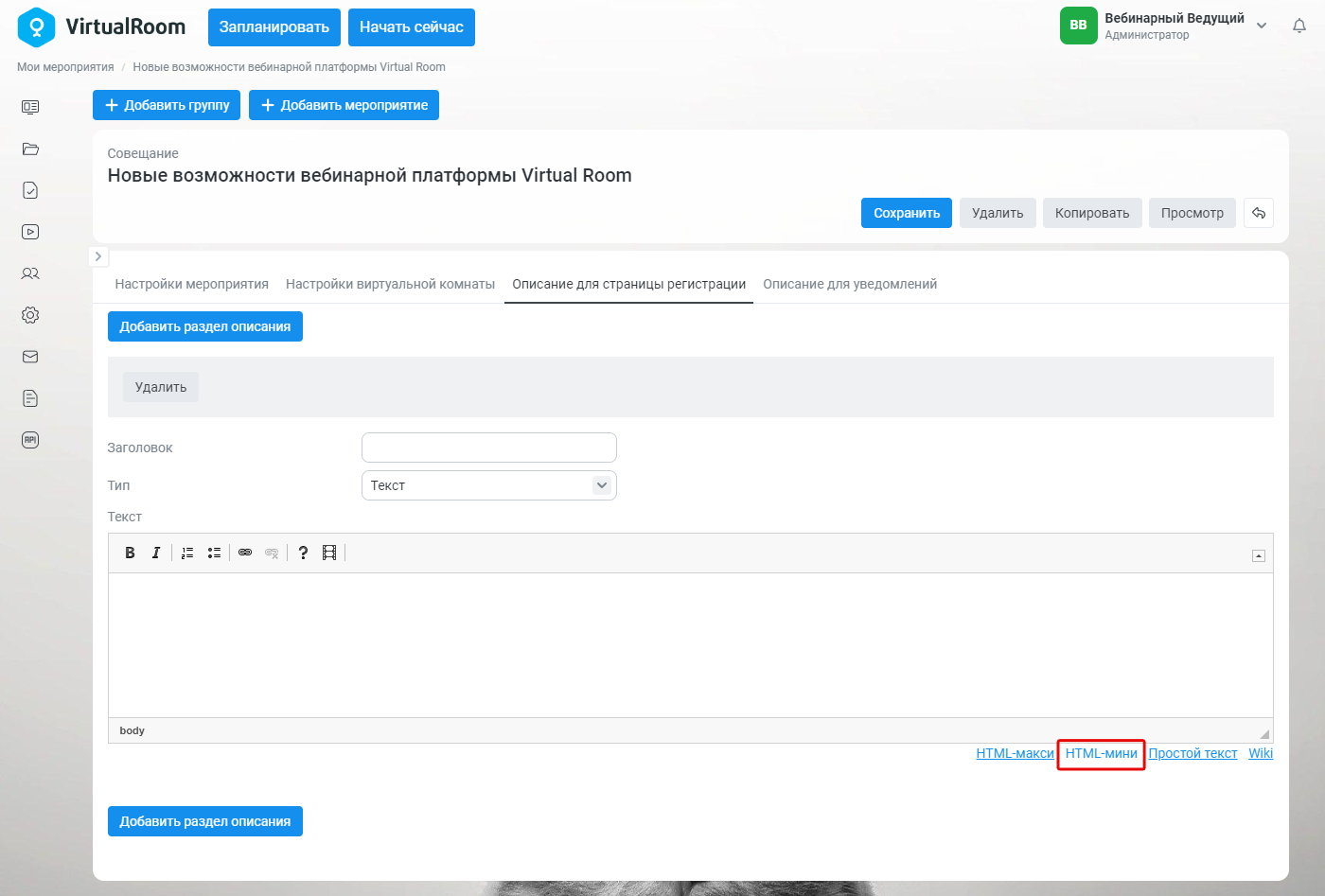Open the settings gear in sidebar
Screen dimensions: 1325x896
30,315
